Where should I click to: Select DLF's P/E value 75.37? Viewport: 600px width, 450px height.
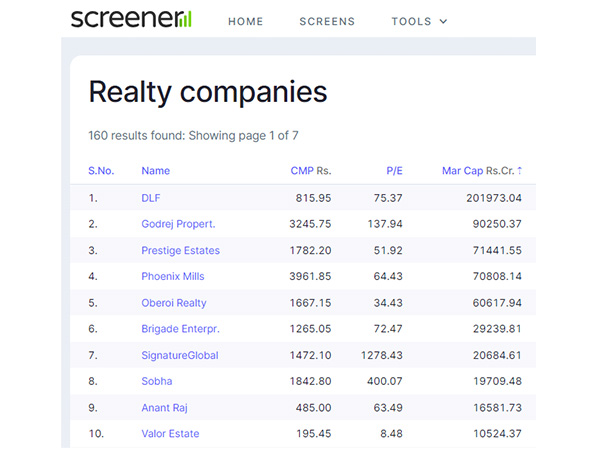(x=388, y=198)
